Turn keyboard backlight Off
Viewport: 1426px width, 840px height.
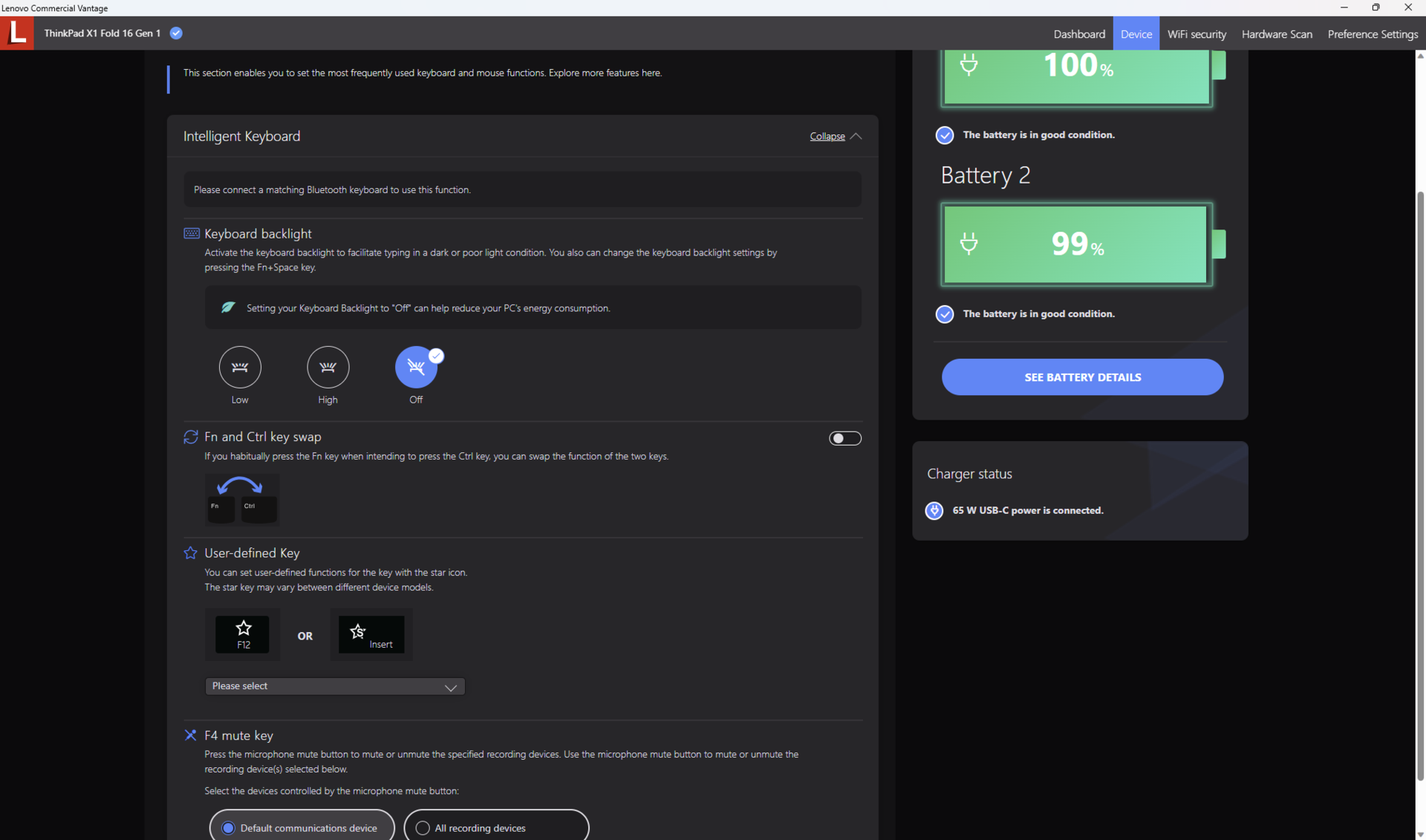coord(415,367)
